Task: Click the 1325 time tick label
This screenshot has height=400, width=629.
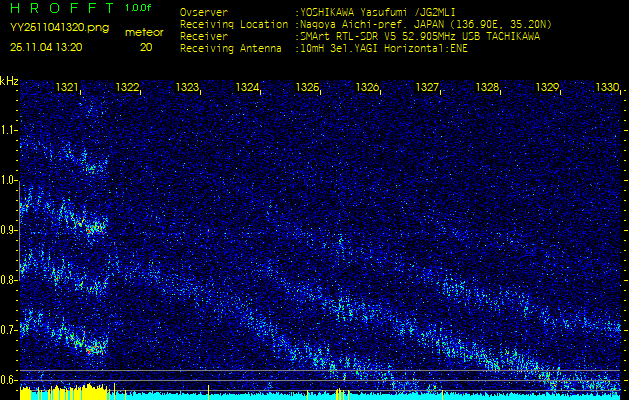Action: [307, 88]
